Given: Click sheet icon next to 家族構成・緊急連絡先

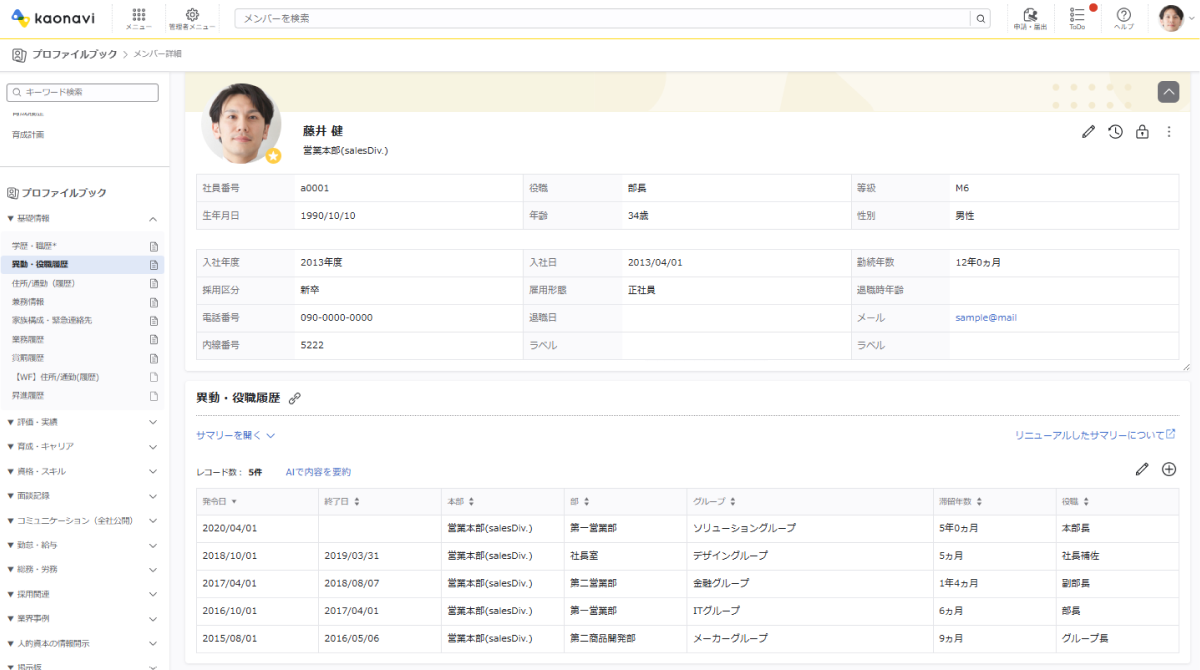Looking at the screenshot, I should click(154, 321).
